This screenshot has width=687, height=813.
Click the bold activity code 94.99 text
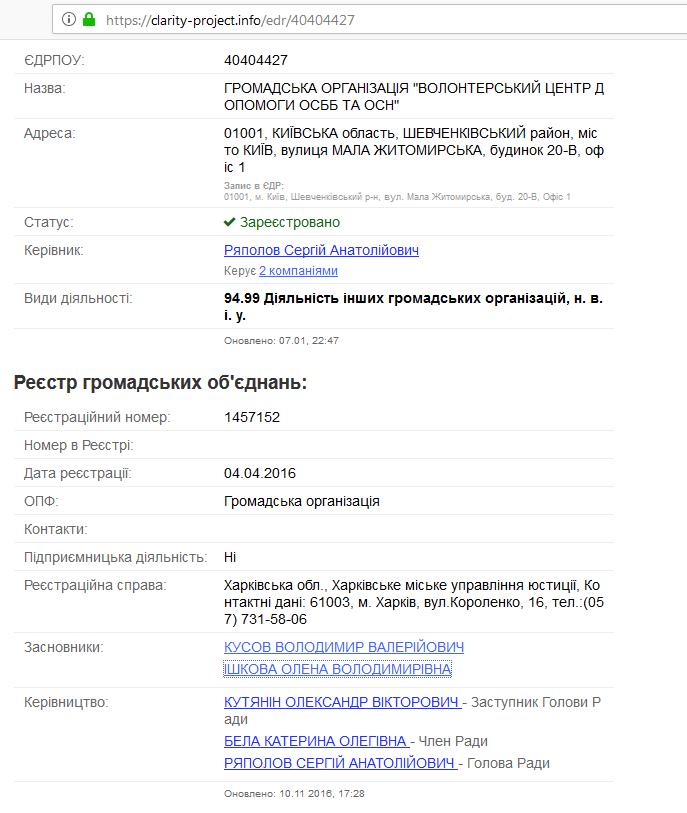(242, 295)
